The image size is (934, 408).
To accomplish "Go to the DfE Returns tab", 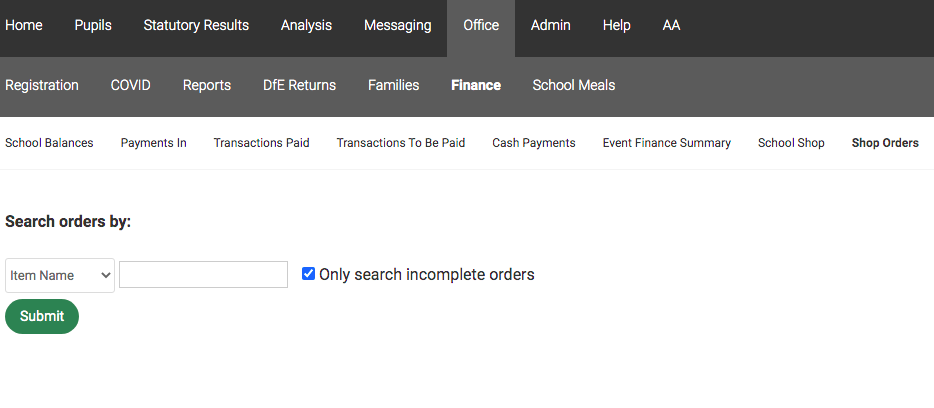I will pos(299,85).
